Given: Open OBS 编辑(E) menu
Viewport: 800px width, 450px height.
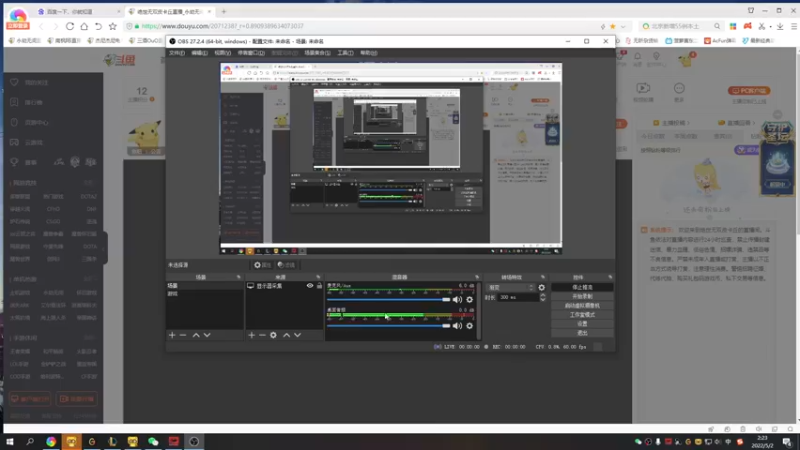Looking at the screenshot, I should point(199,53).
